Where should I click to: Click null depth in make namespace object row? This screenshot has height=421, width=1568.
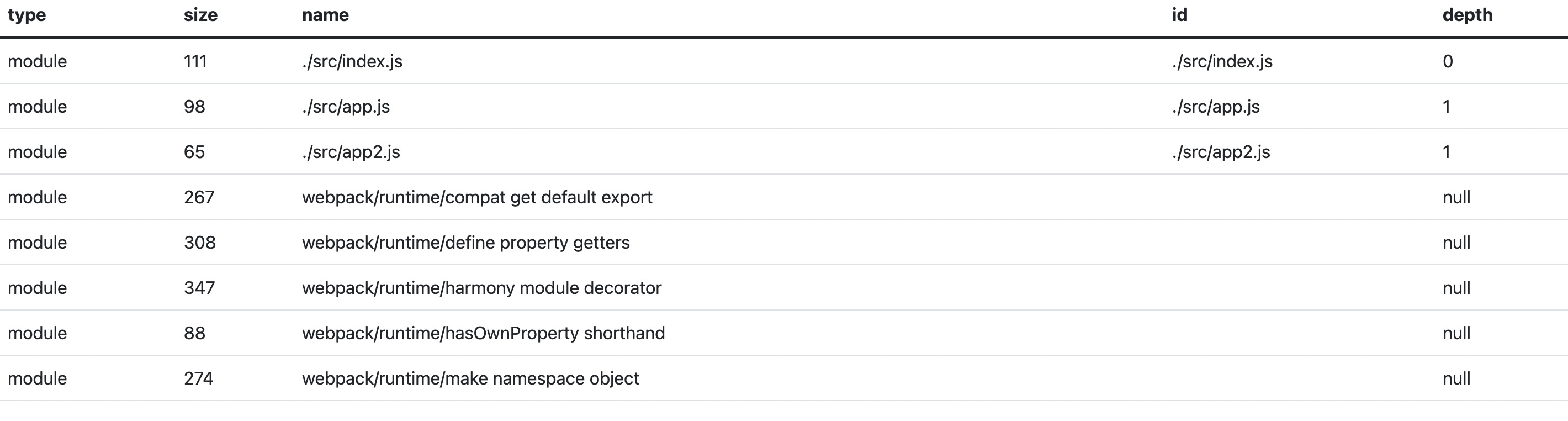click(x=1456, y=378)
